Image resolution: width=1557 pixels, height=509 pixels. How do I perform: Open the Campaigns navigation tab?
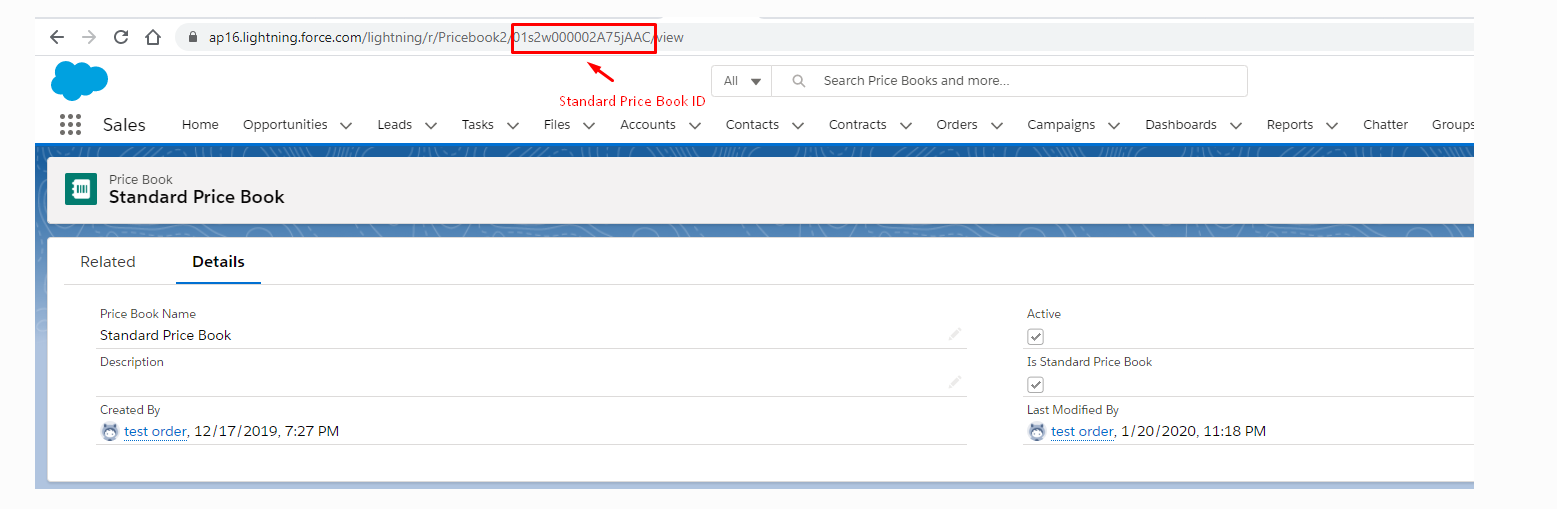tap(1061, 125)
